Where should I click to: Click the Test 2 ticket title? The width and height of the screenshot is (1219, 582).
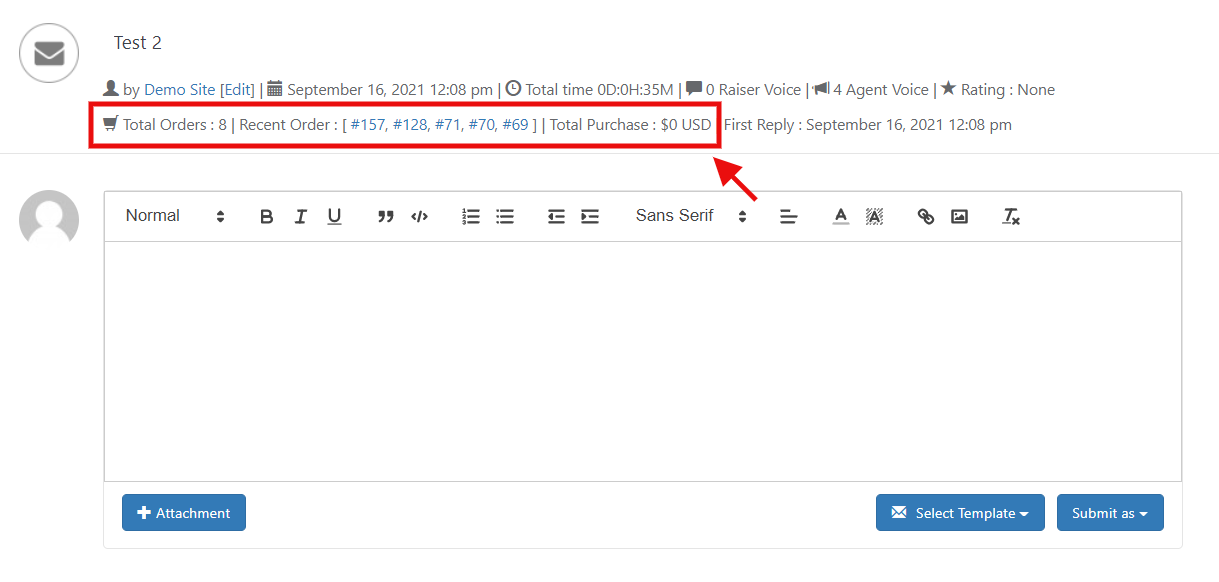tap(137, 43)
